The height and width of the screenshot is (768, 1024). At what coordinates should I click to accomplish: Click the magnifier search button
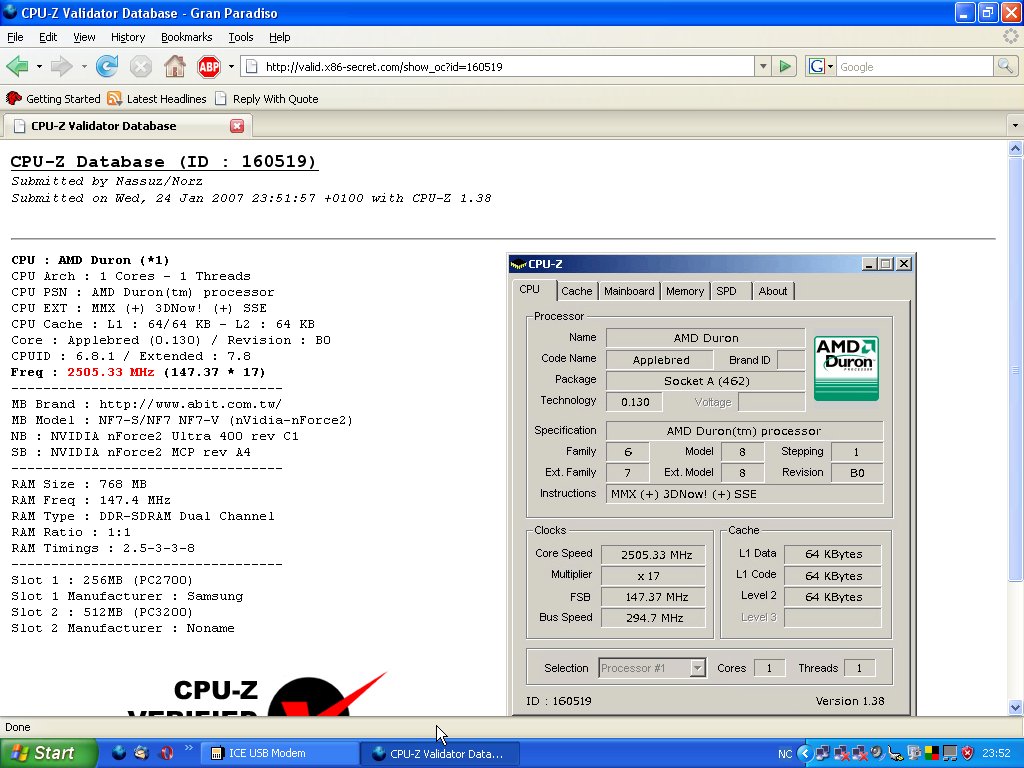tap(1005, 66)
